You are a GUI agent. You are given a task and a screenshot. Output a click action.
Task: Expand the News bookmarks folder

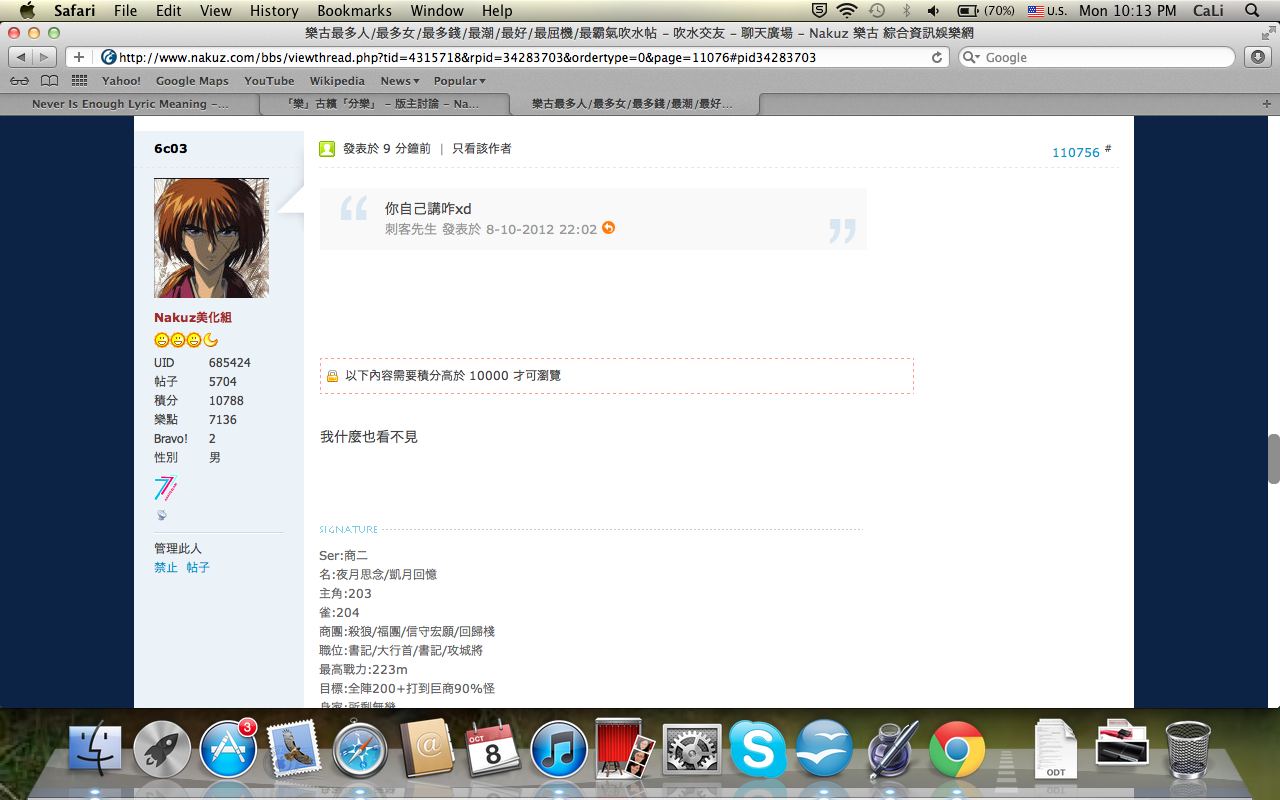pyautogui.click(x=399, y=81)
